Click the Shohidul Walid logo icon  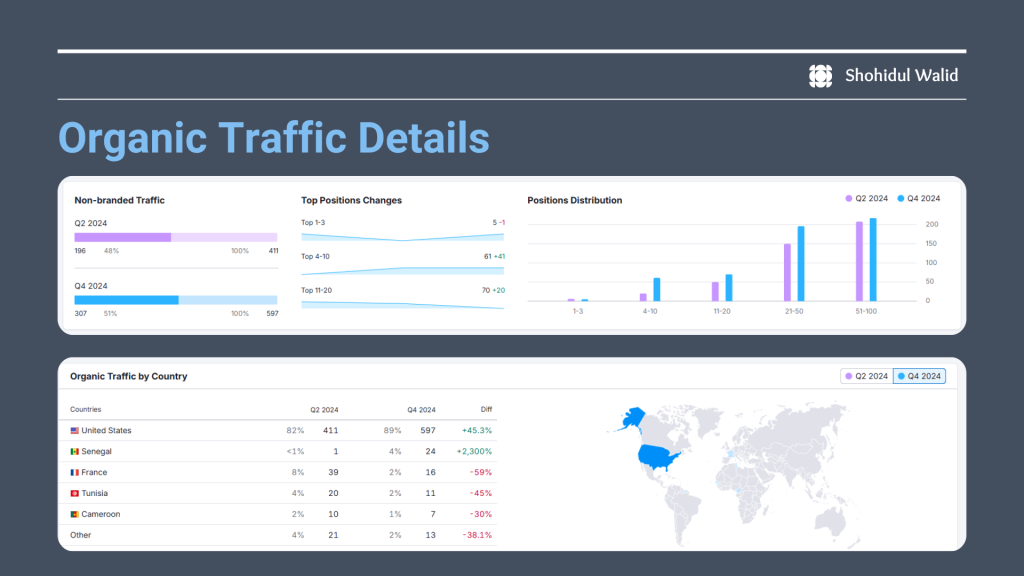820,76
